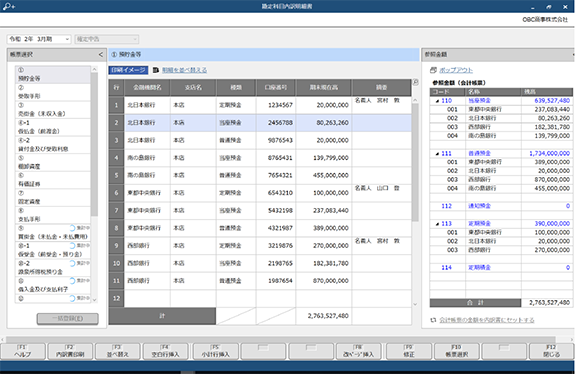Click the F4 空白行挿入 function button
Image resolution: width=575 pixels, height=374 pixels.
[x=165, y=351]
